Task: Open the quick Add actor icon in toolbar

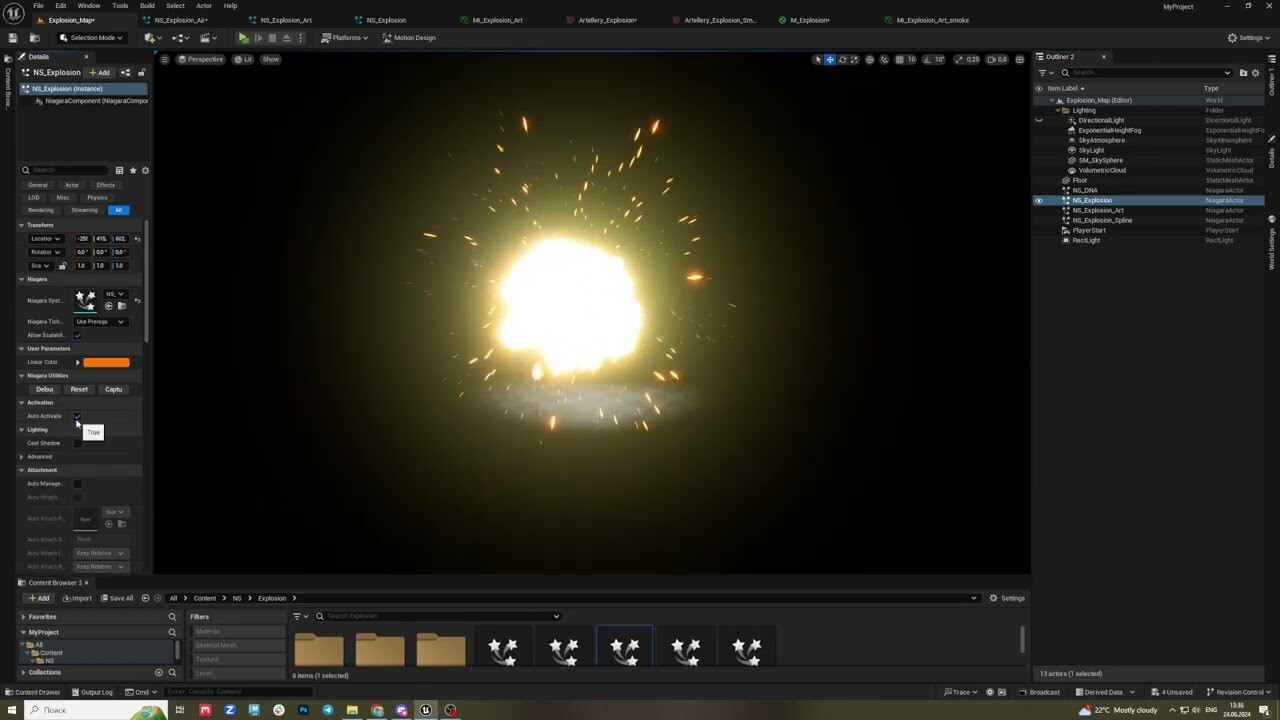Action: pos(150,38)
